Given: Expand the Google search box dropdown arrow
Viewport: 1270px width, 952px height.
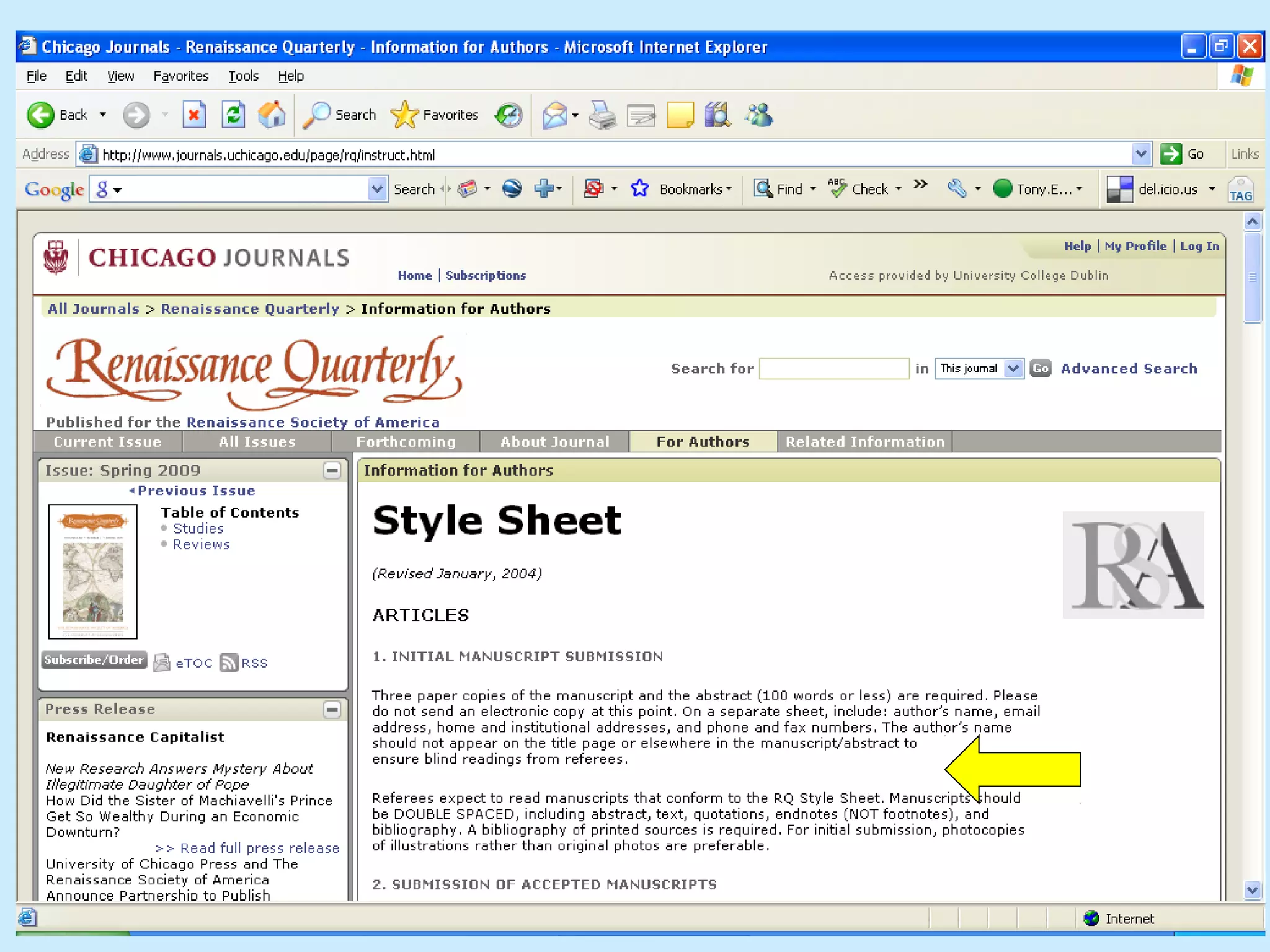Looking at the screenshot, I should tap(377, 189).
